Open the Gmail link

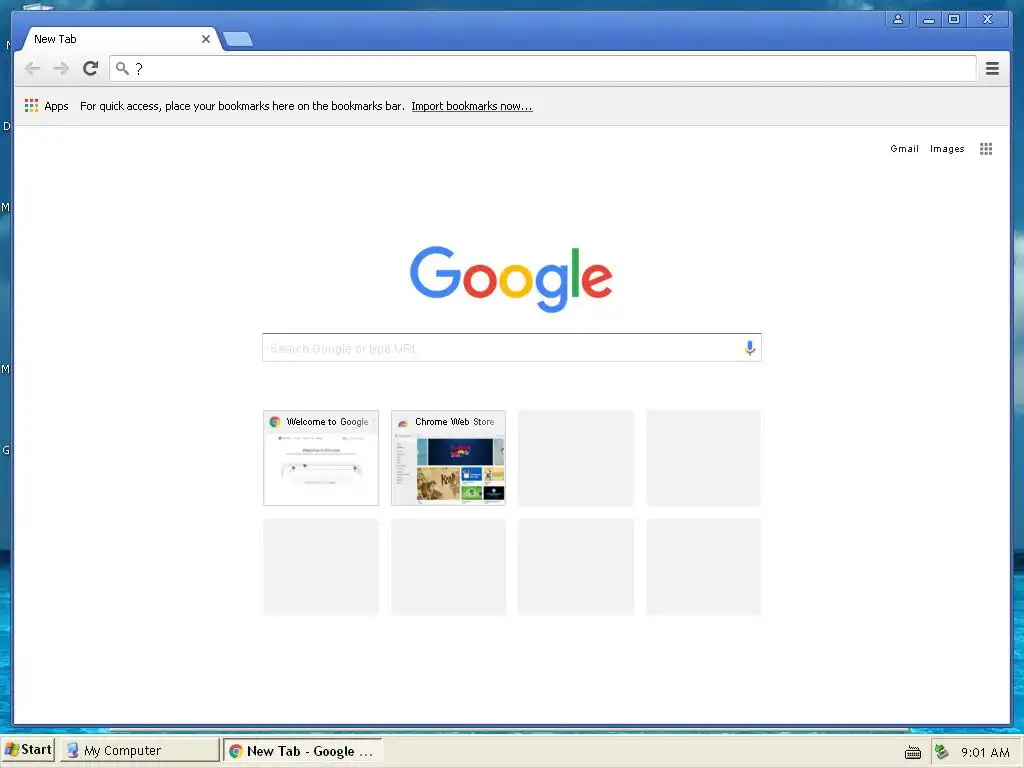pos(904,149)
